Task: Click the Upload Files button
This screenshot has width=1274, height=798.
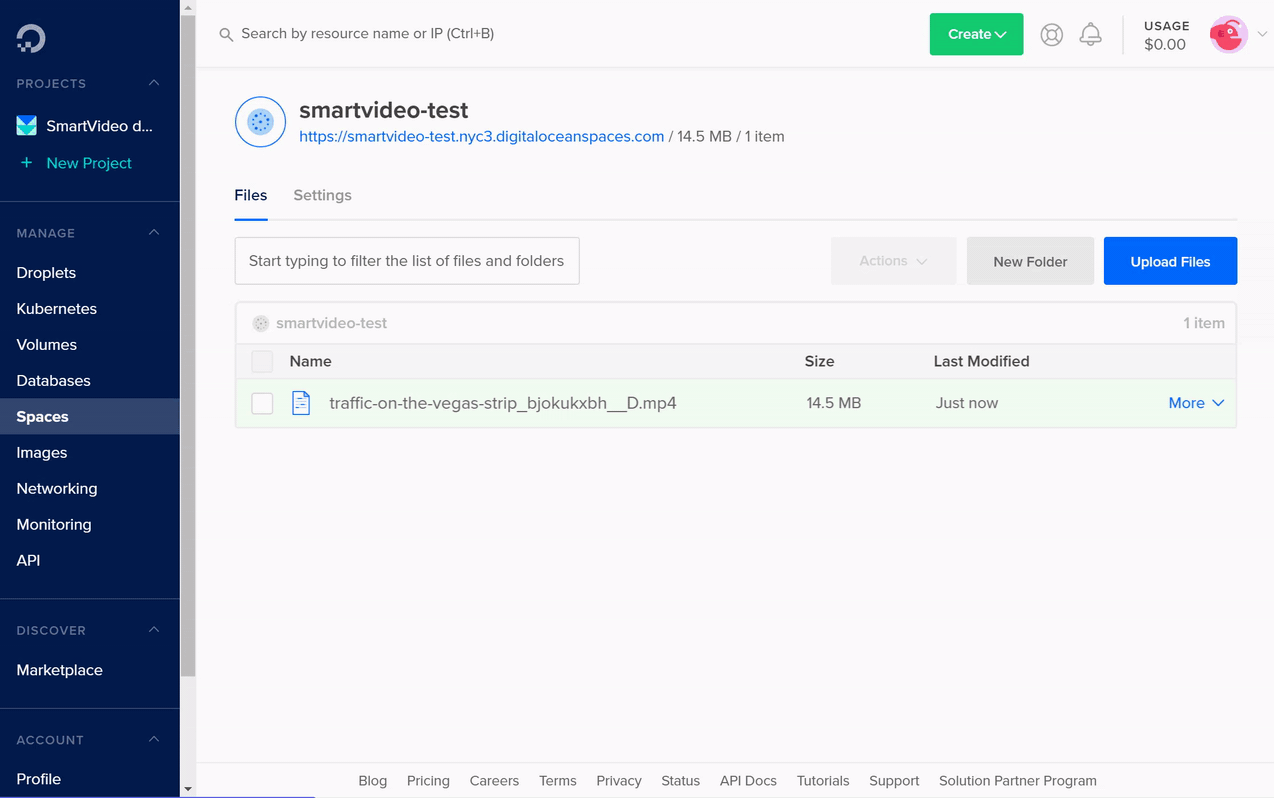Action: point(1170,261)
